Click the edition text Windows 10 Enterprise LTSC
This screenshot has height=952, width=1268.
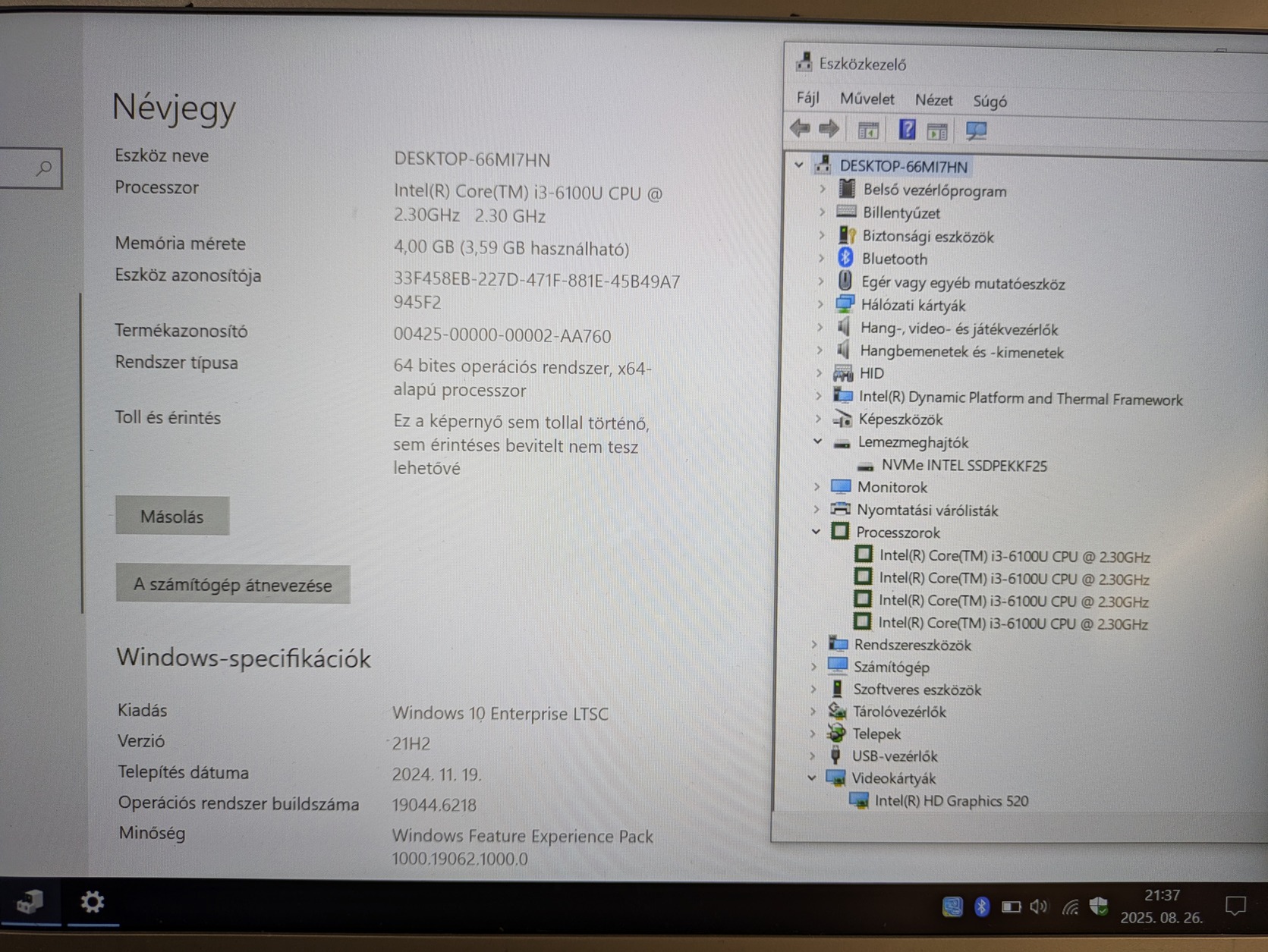pos(500,713)
